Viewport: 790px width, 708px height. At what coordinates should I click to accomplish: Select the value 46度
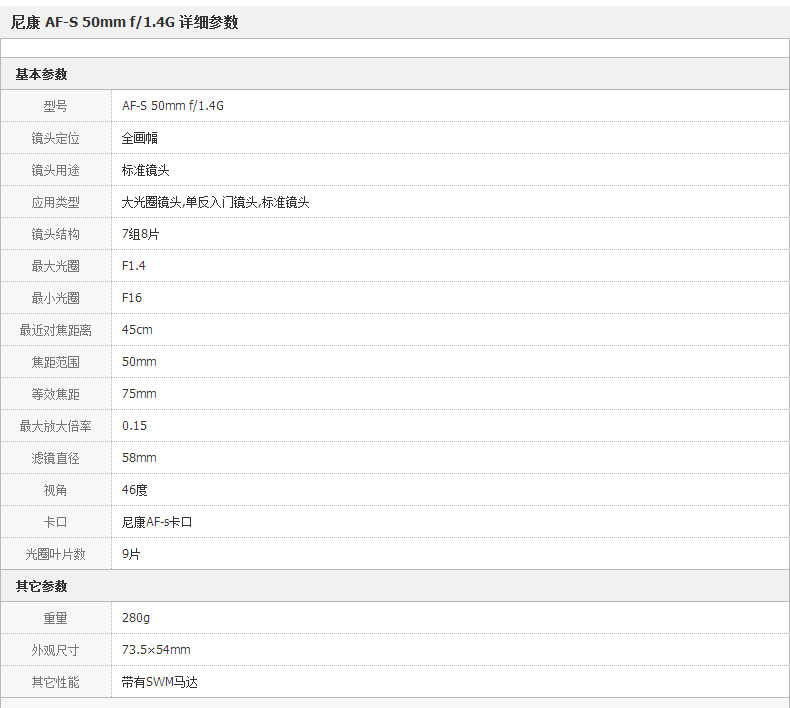[x=135, y=490]
